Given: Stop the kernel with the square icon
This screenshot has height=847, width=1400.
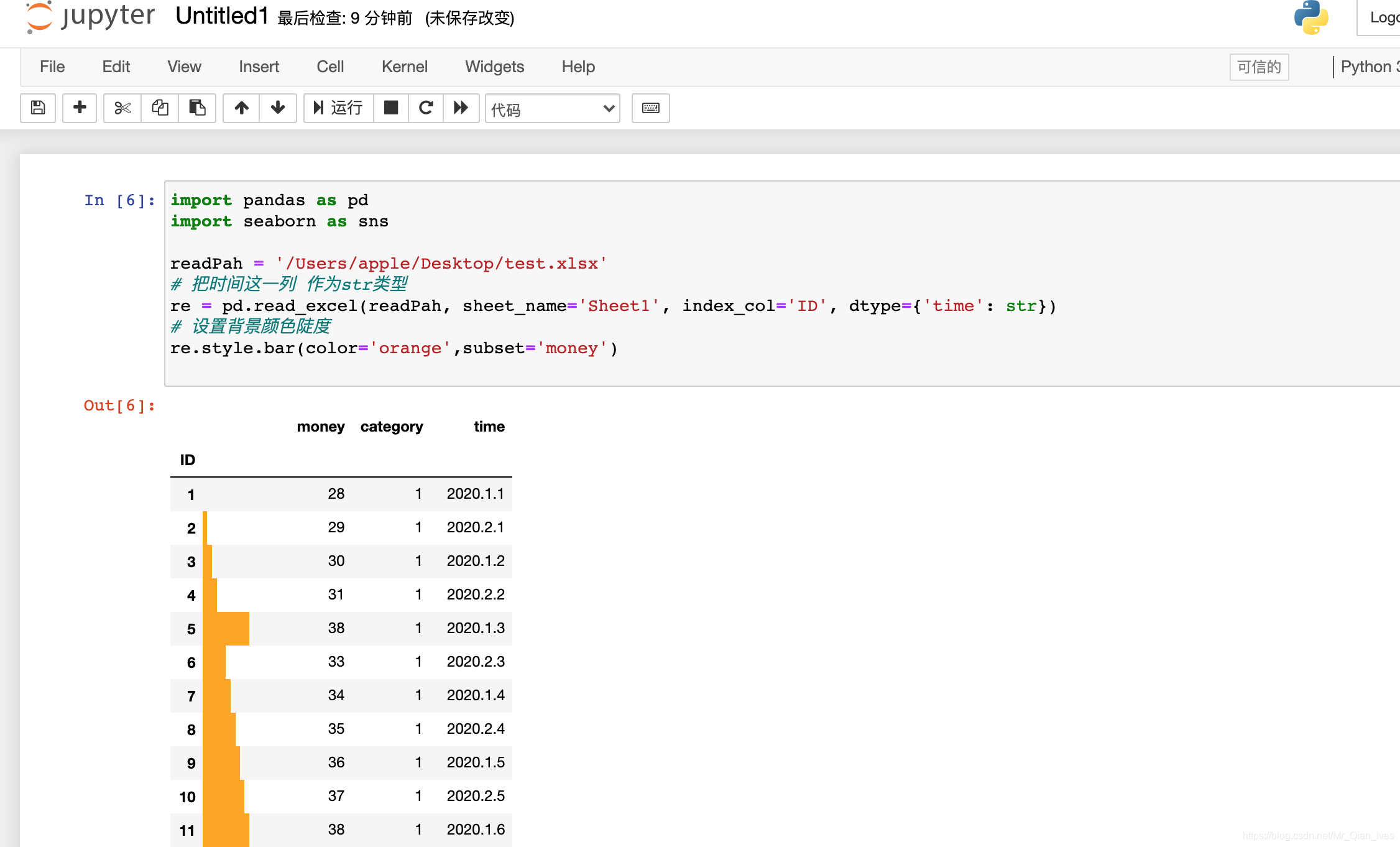Looking at the screenshot, I should (x=391, y=108).
